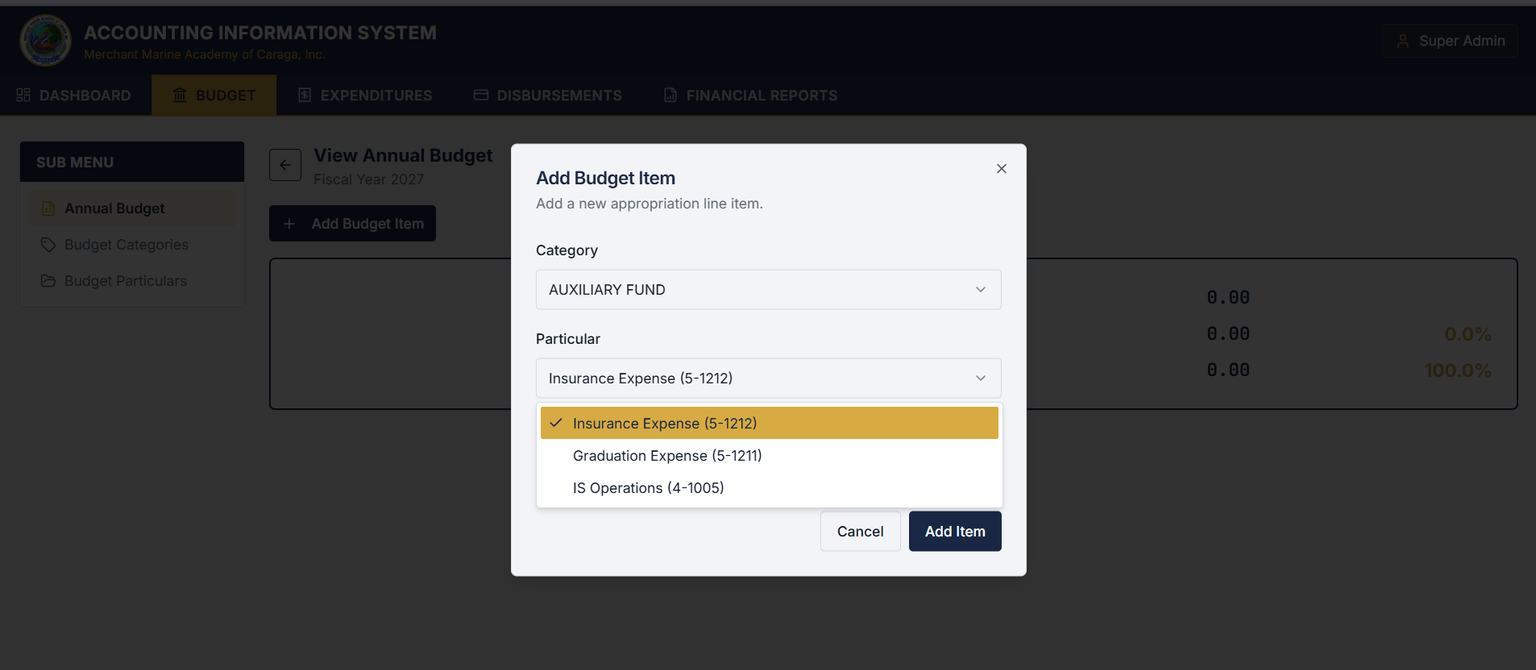The height and width of the screenshot is (670, 1536).
Task: Click the plus icon on Add Budget Item
Action: click(290, 224)
